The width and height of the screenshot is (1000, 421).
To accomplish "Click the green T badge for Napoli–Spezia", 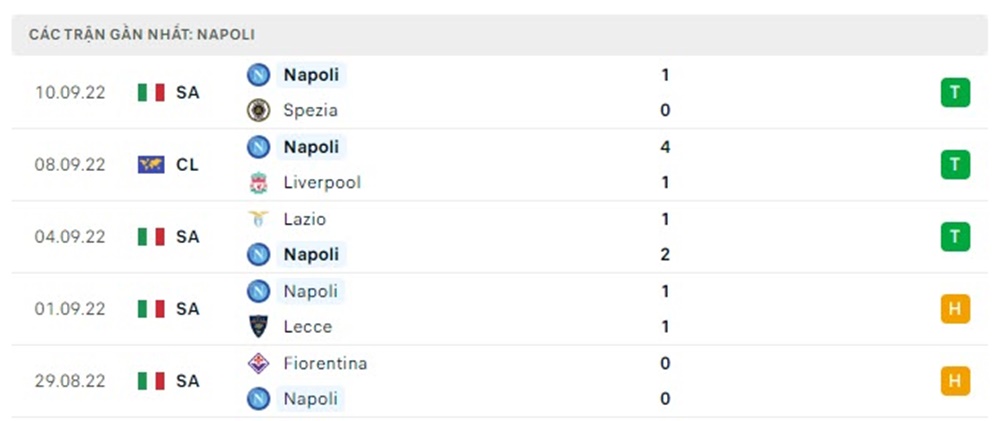I will click(955, 93).
